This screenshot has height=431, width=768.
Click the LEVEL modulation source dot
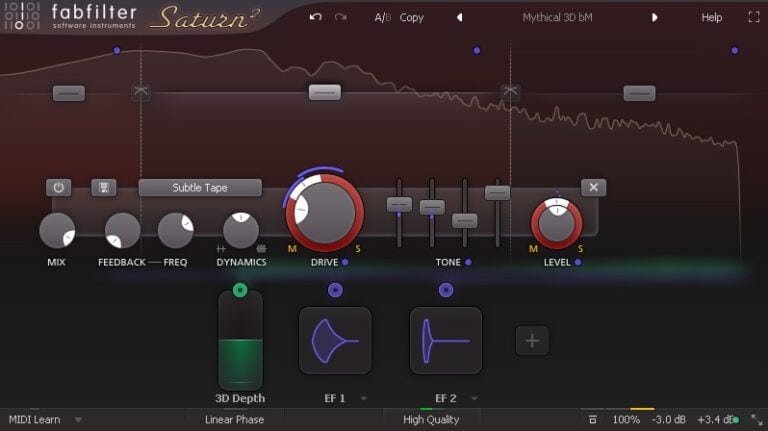tap(578, 263)
